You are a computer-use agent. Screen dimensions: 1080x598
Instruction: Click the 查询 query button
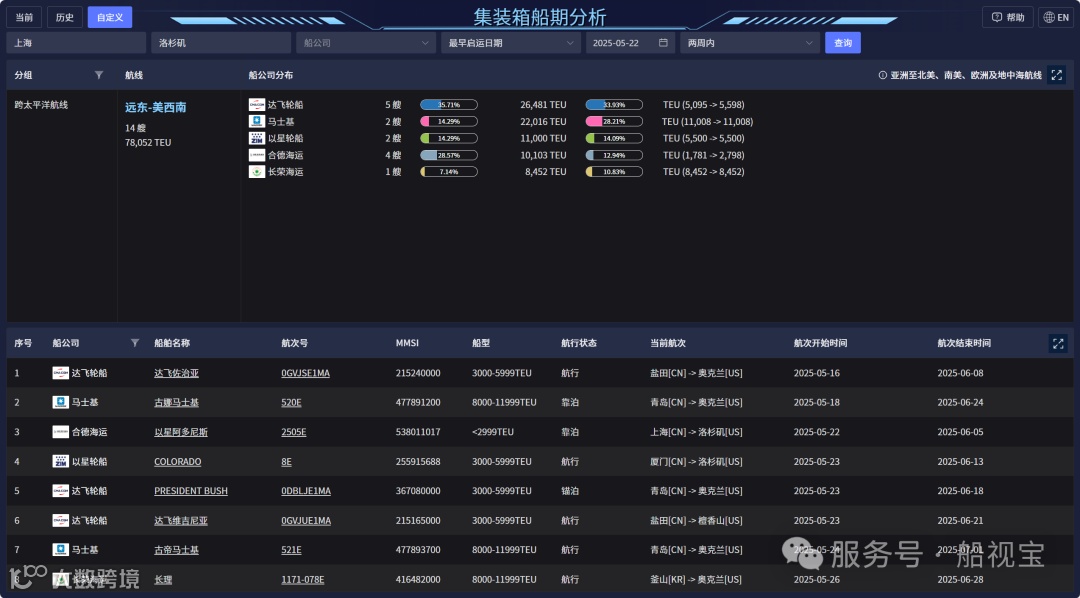point(843,43)
